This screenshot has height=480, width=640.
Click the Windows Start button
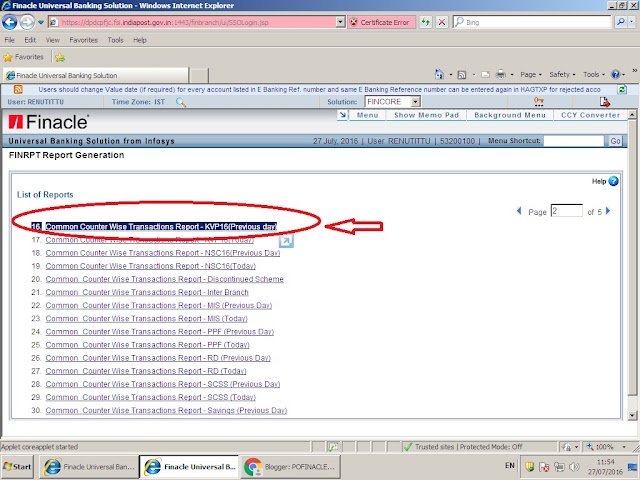point(17,467)
